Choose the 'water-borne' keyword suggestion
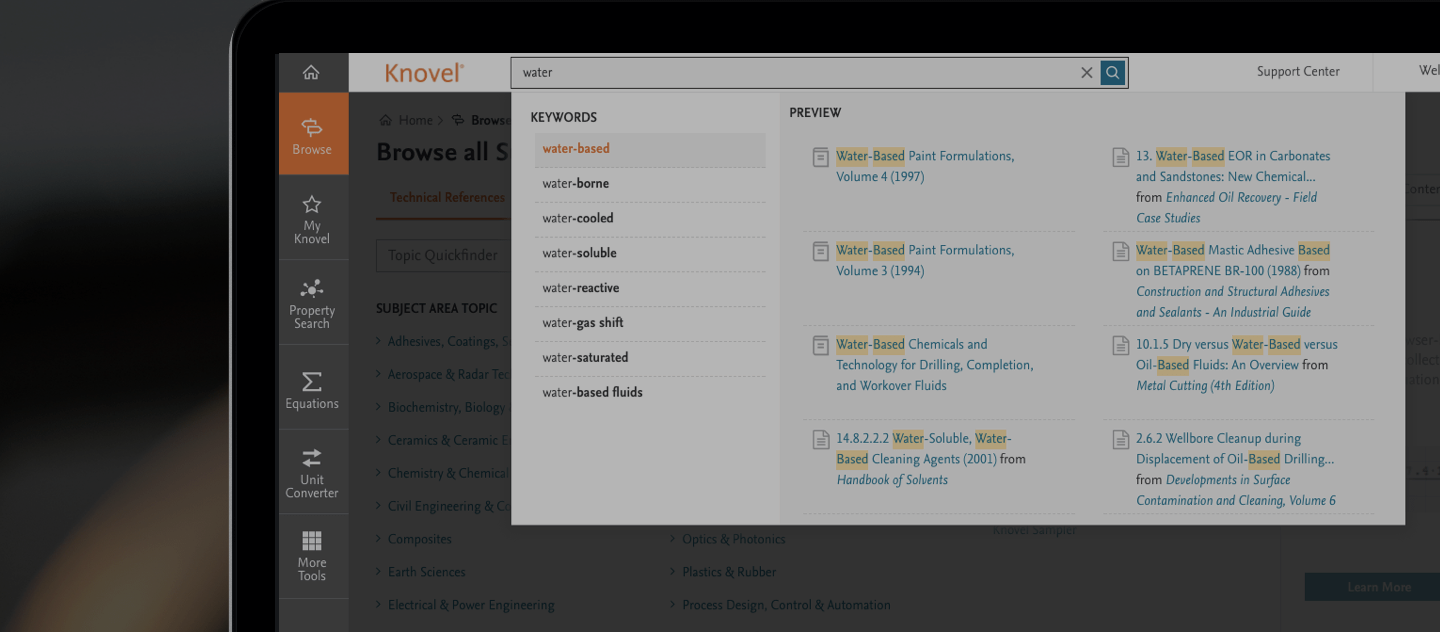This screenshot has height=632, width=1440. pyautogui.click(x=650, y=184)
